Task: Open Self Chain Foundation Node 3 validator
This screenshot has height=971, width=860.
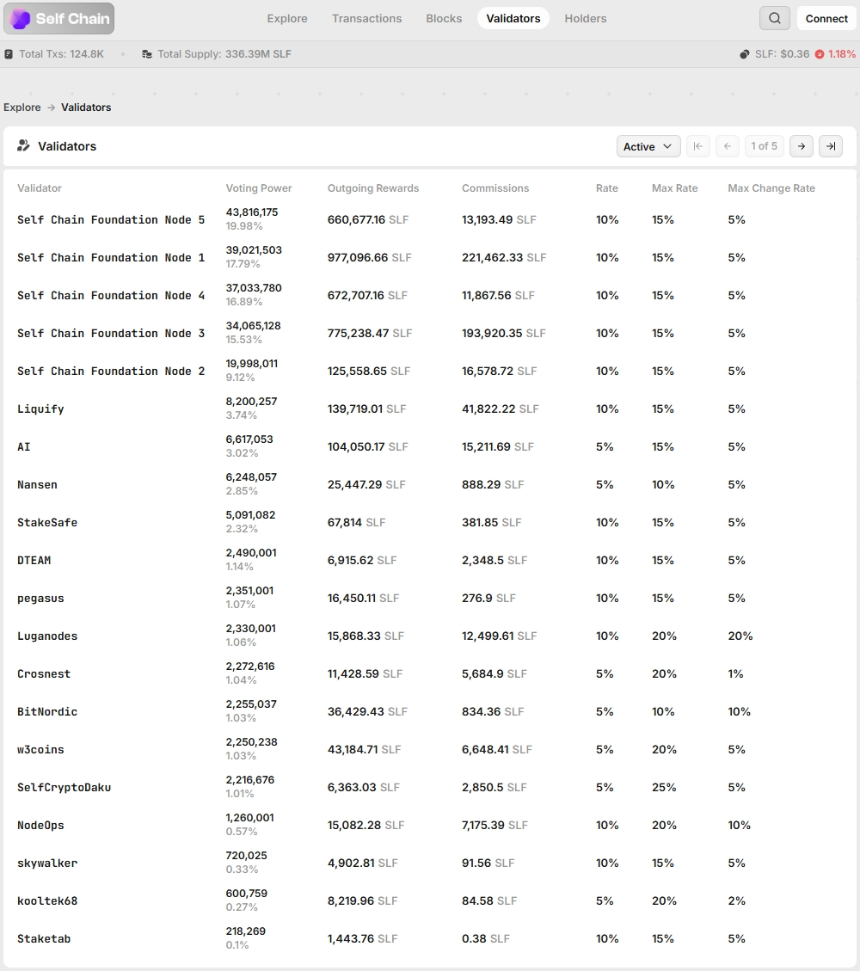Action: tap(111, 333)
